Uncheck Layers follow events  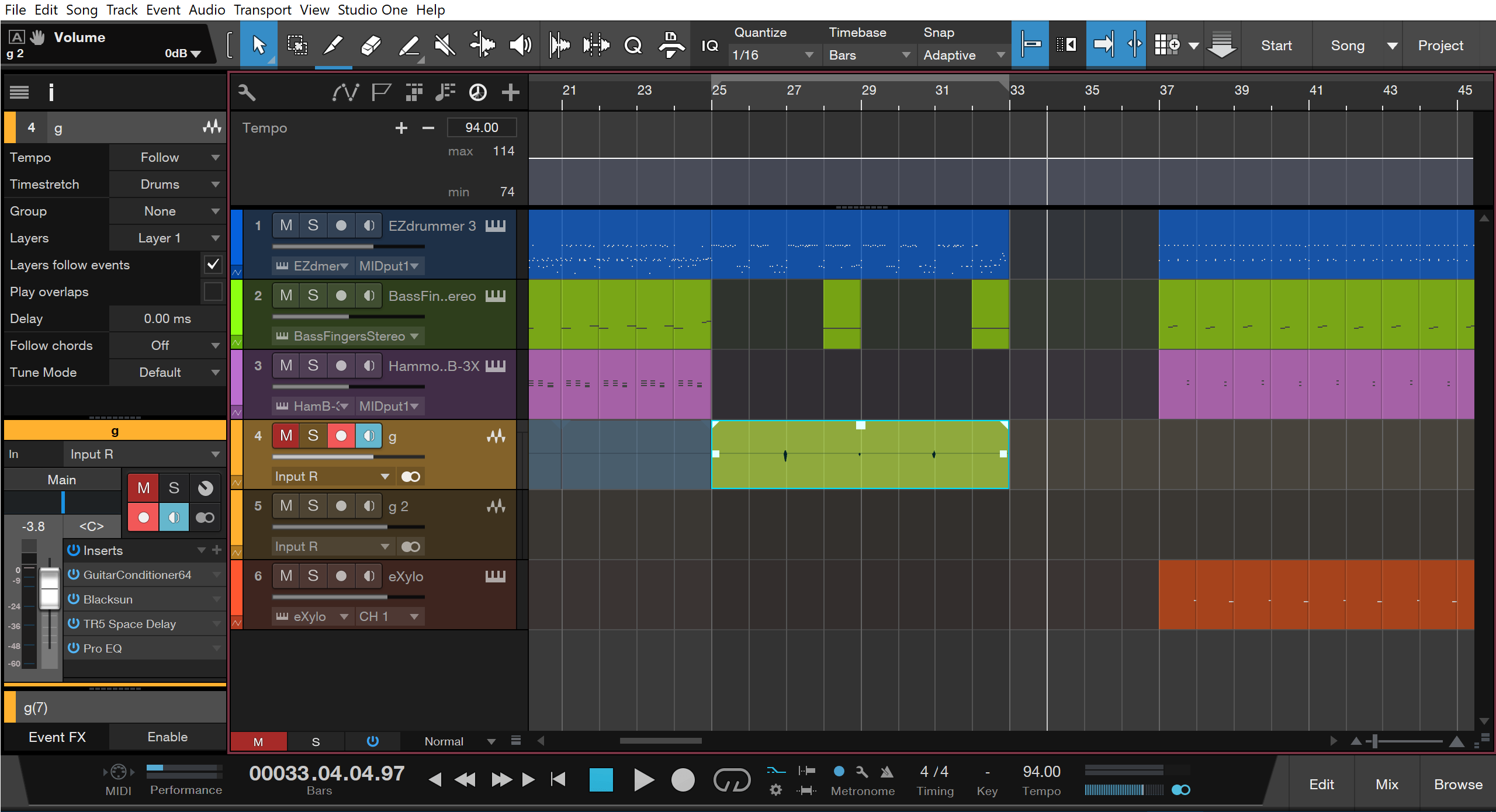point(213,265)
